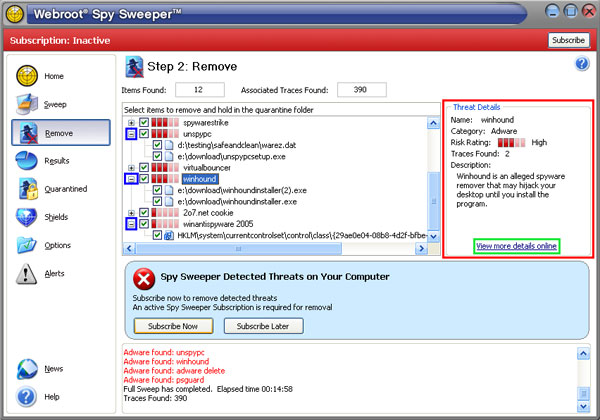
Task: Click Associated Traces Found field showing 390
Action: [x=362, y=90]
